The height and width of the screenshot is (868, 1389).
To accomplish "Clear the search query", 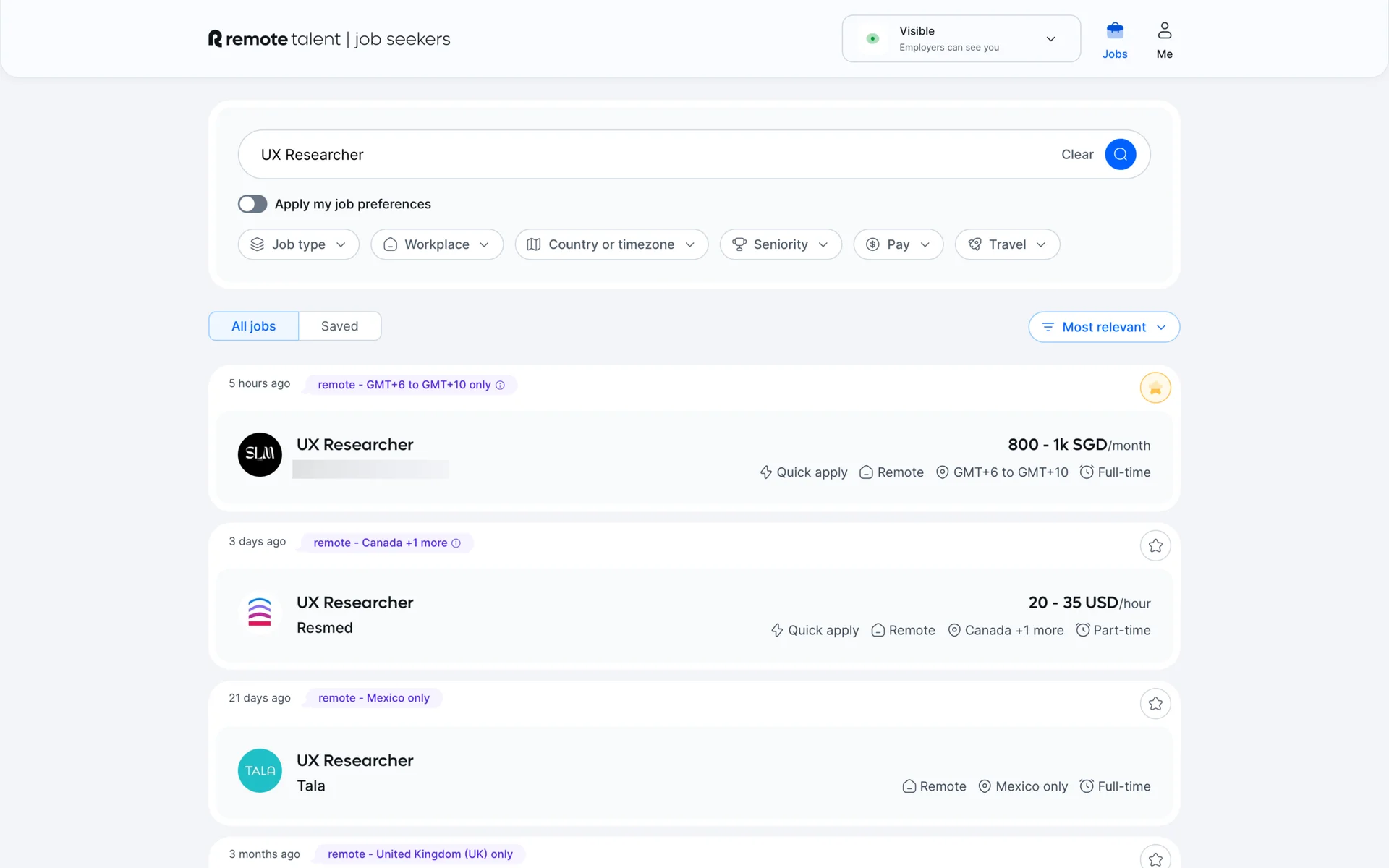I will pyautogui.click(x=1076, y=155).
